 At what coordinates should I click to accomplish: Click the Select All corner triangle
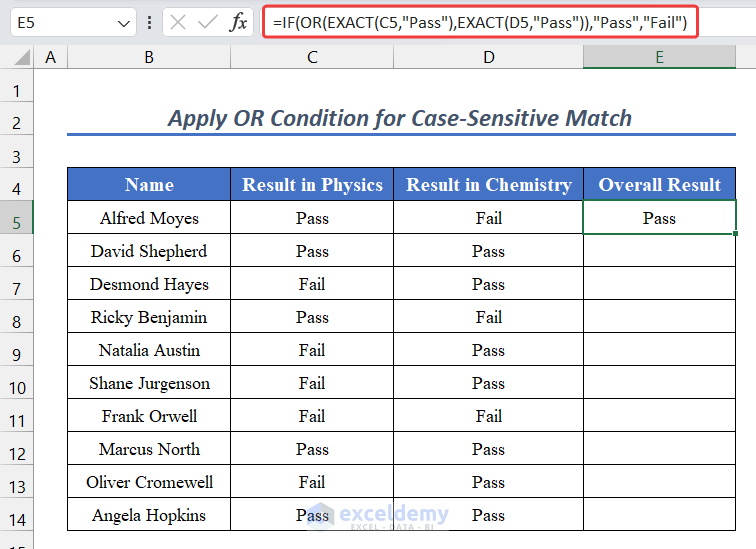point(19,58)
